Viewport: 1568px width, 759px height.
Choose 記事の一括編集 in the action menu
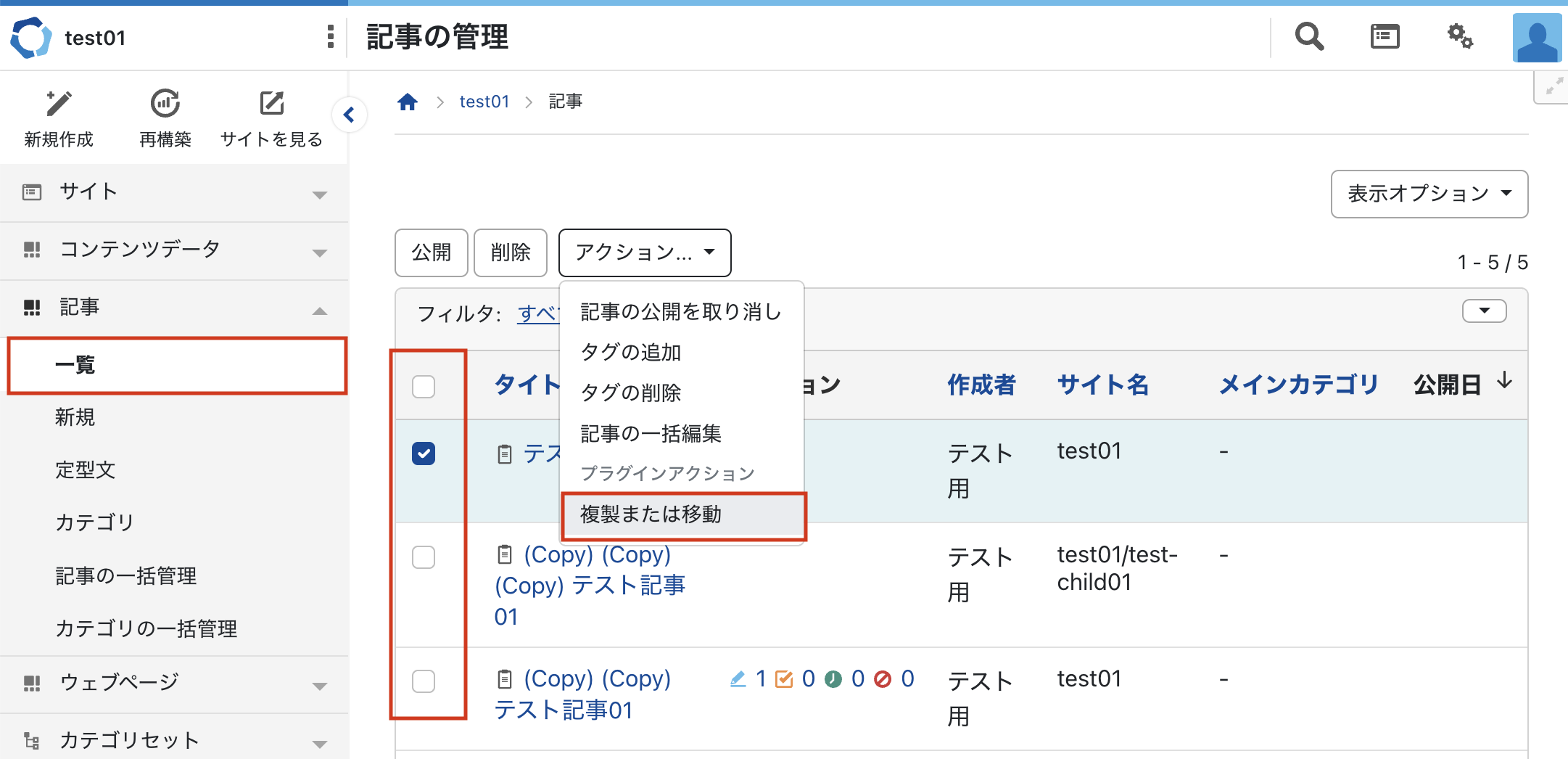click(x=651, y=433)
